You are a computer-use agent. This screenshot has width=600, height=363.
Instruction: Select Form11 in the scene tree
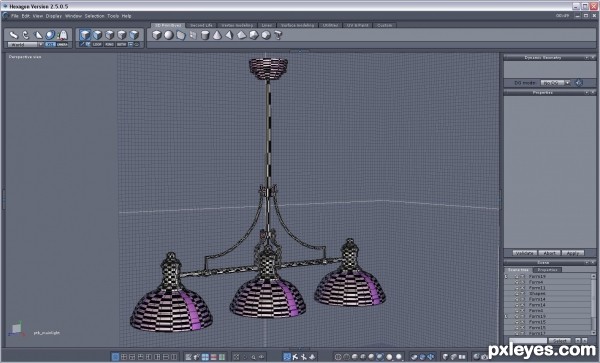coord(537,288)
